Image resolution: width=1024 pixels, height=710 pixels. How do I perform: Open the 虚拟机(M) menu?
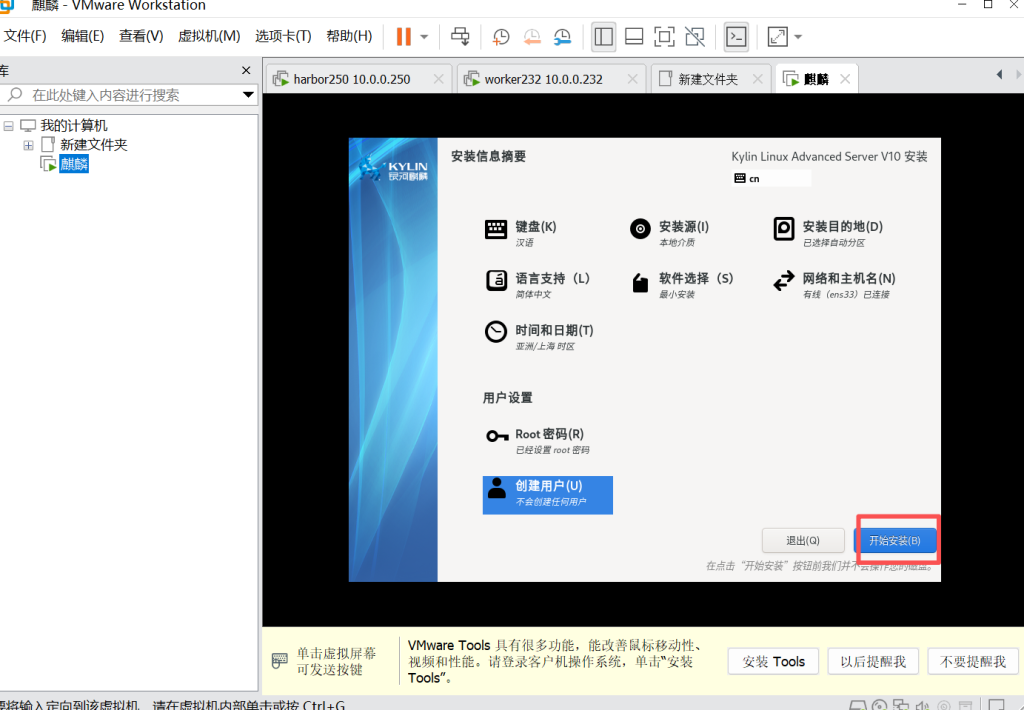[x=209, y=36]
